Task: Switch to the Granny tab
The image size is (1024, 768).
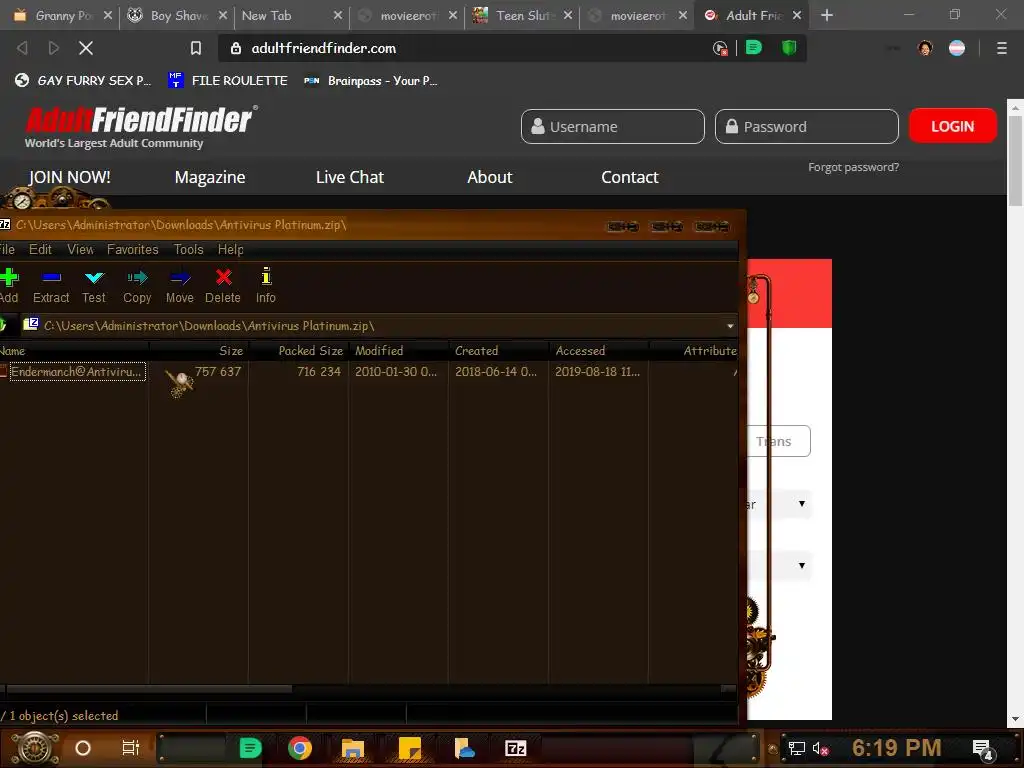Action: [x=62, y=15]
